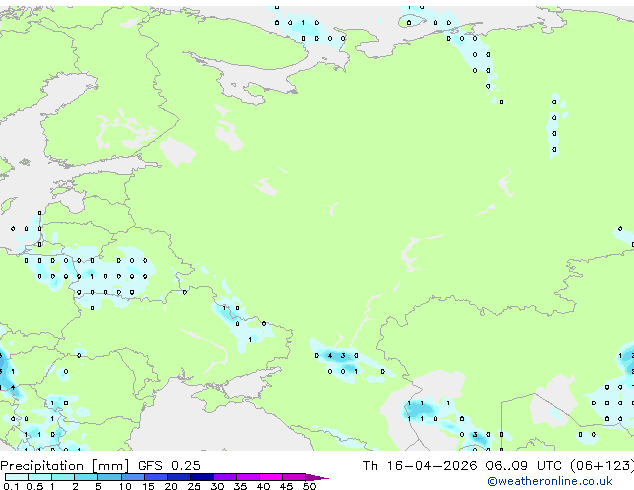Pick the 20–25 mm dark blue swatch
The width and height of the screenshot is (634, 490).
click(x=179, y=477)
